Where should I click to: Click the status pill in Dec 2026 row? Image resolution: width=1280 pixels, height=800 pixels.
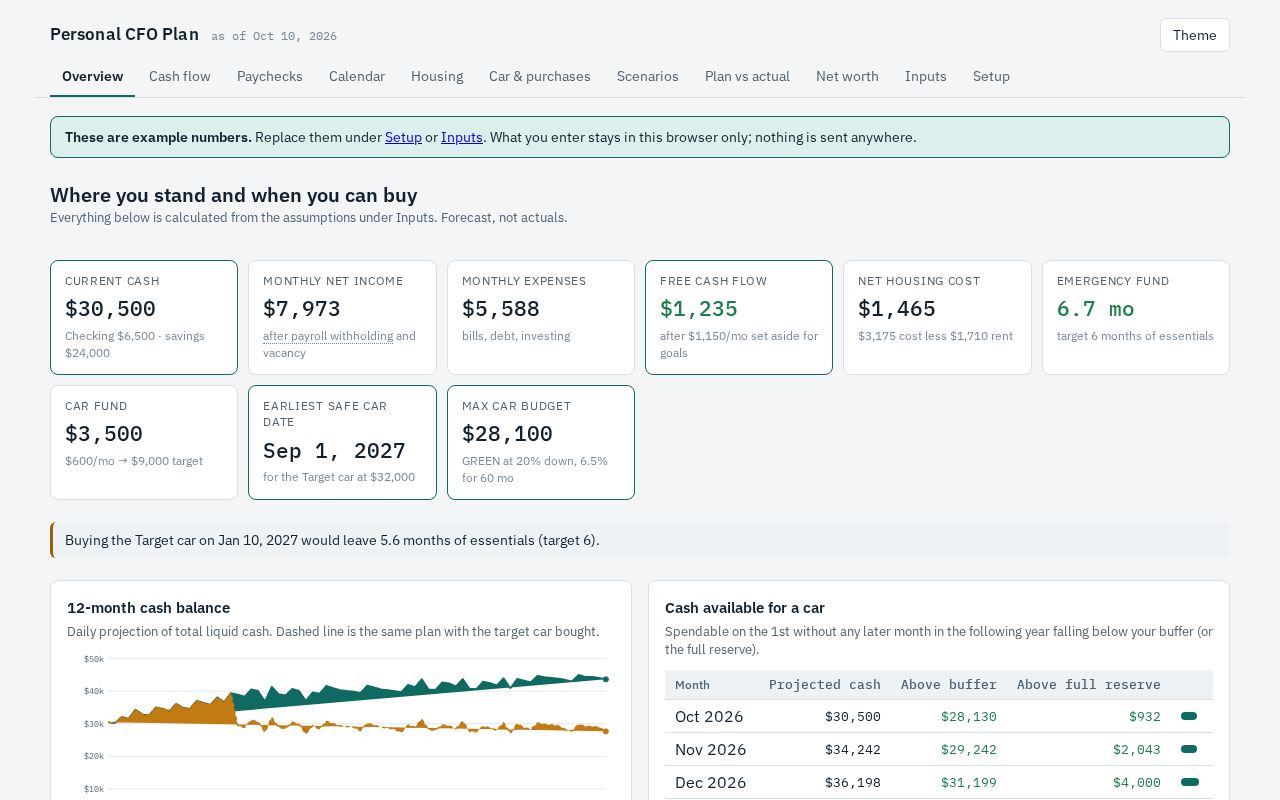click(x=1190, y=782)
